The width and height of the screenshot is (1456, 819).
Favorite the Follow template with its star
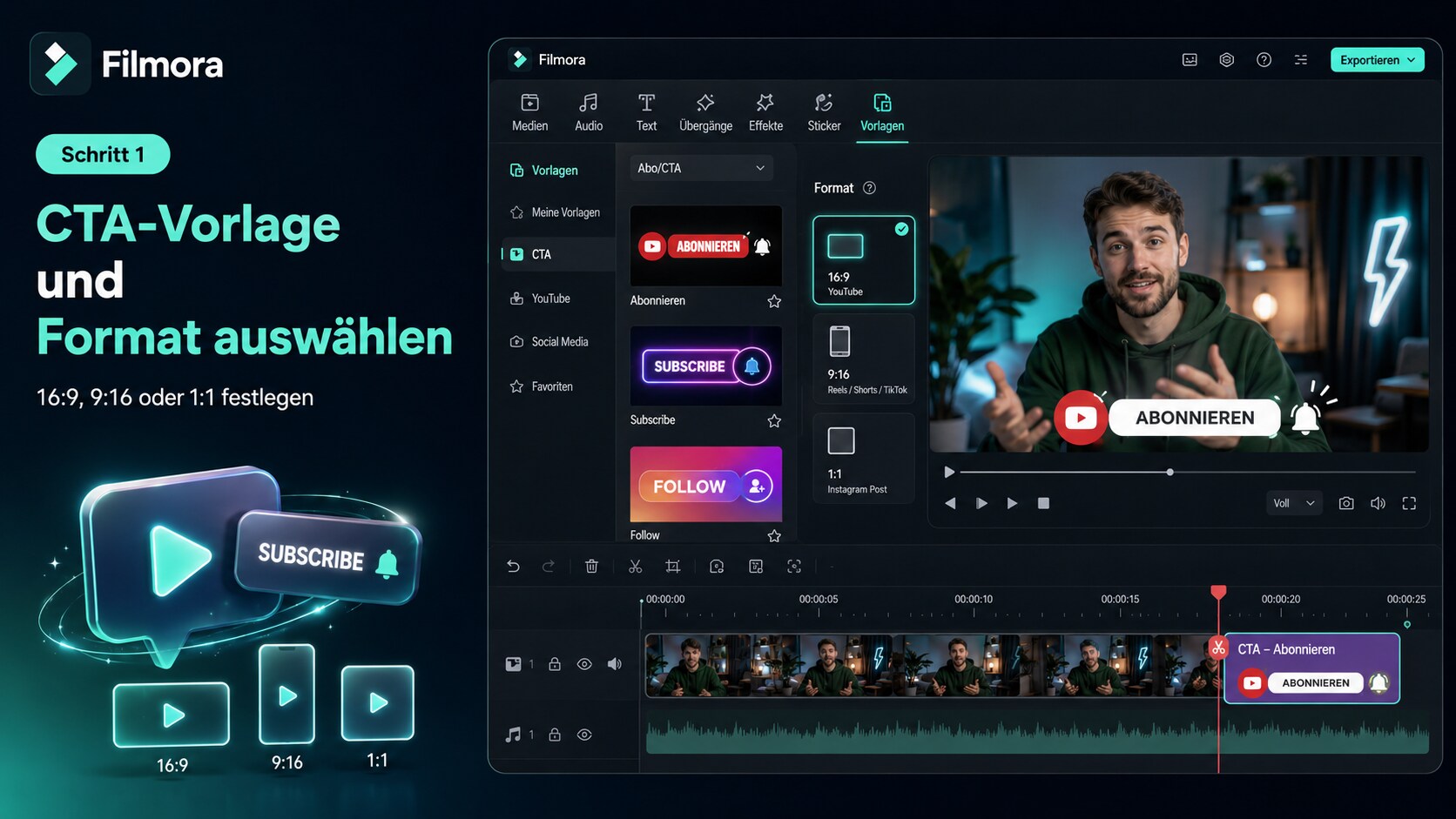click(x=774, y=536)
